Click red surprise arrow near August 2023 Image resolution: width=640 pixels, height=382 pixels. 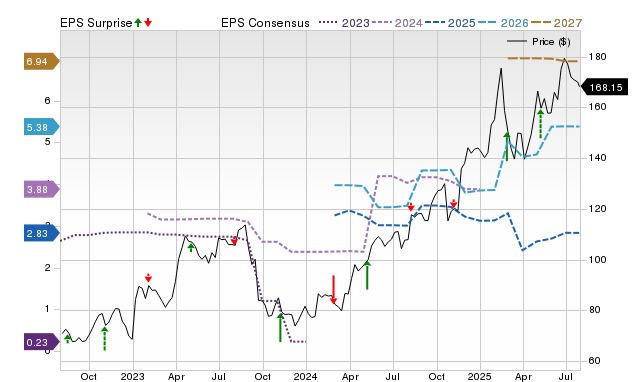(234, 241)
